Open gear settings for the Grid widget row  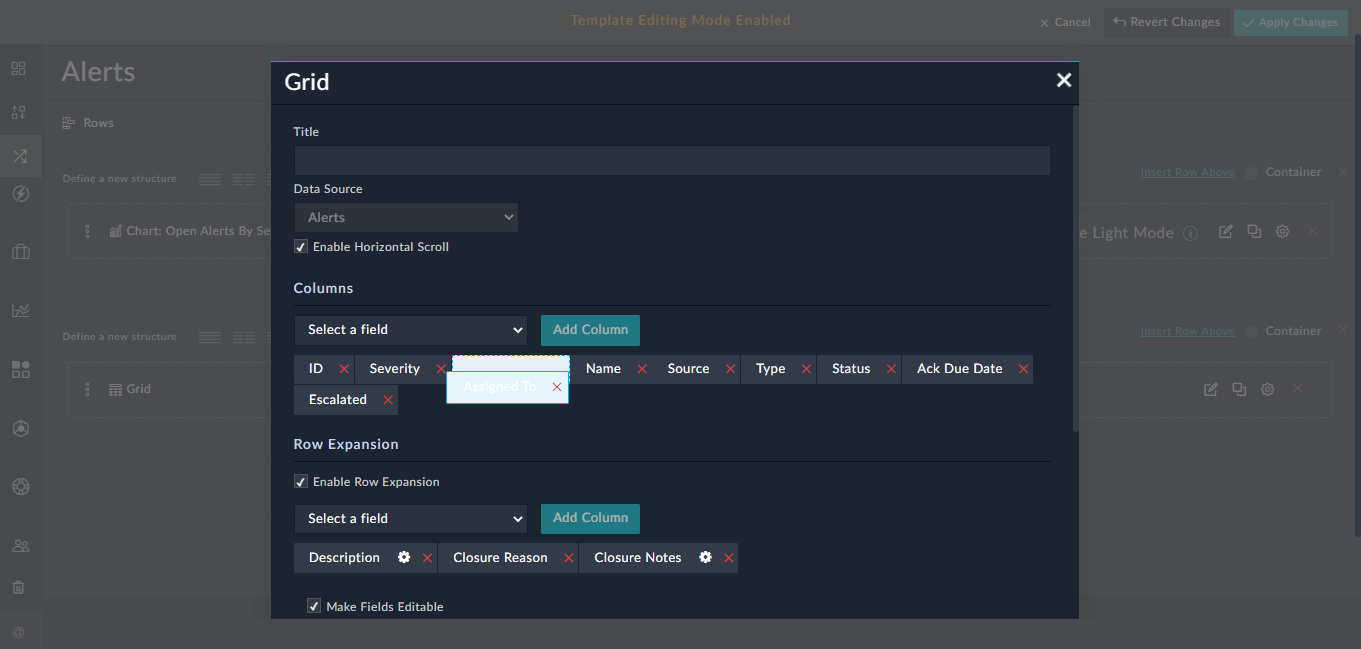(x=1267, y=389)
